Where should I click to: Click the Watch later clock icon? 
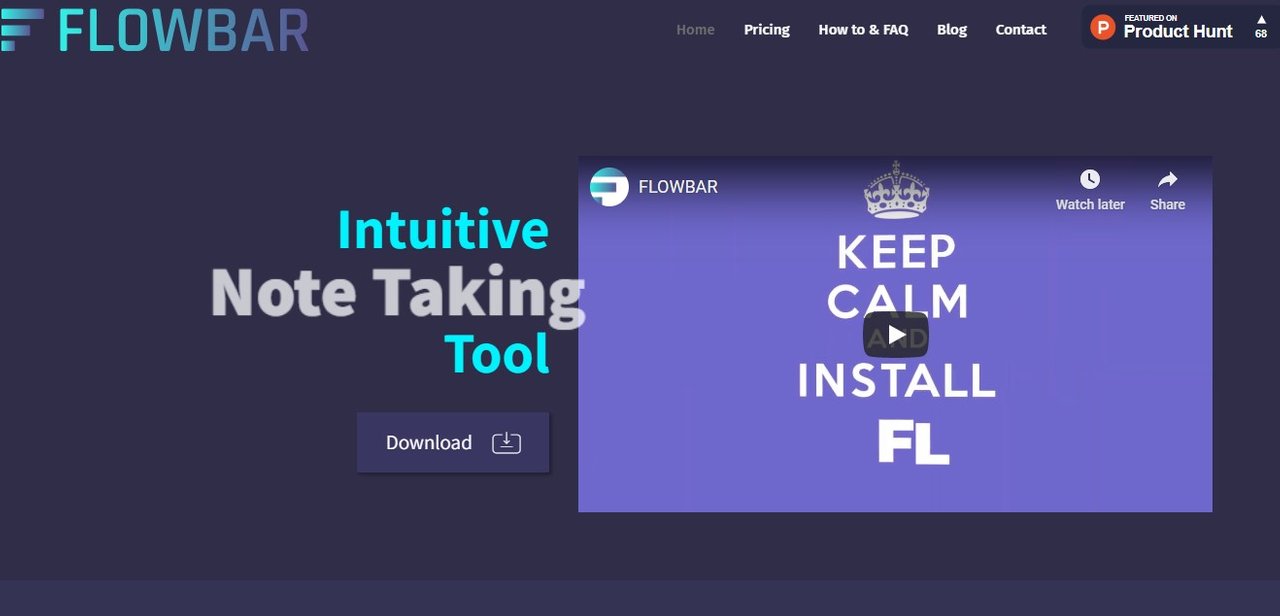pos(1090,179)
